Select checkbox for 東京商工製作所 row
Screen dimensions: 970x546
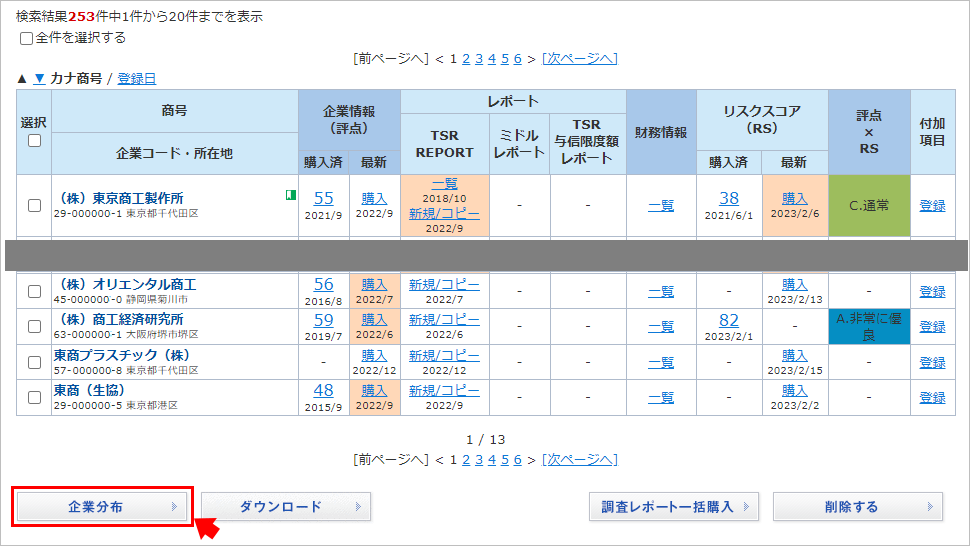point(35,205)
